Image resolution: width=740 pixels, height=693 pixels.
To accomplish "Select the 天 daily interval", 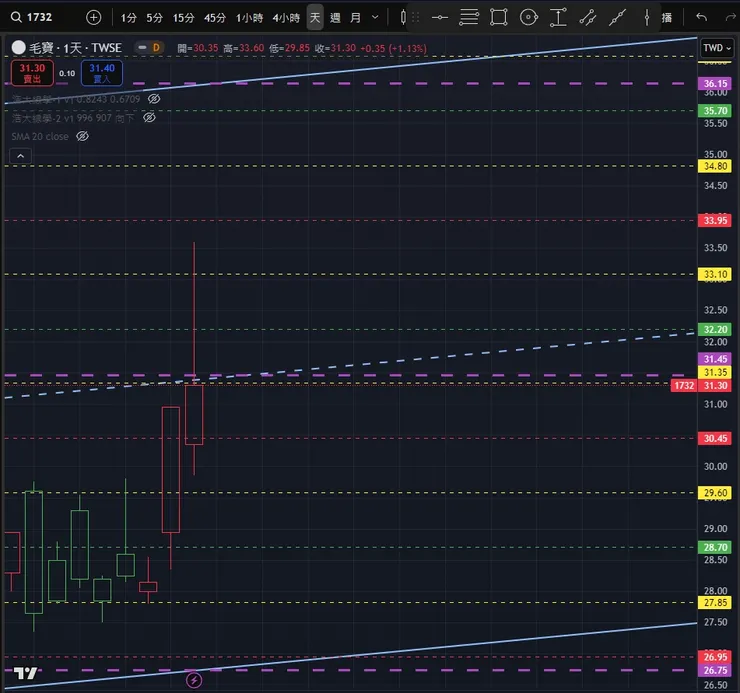I will click(315, 18).
